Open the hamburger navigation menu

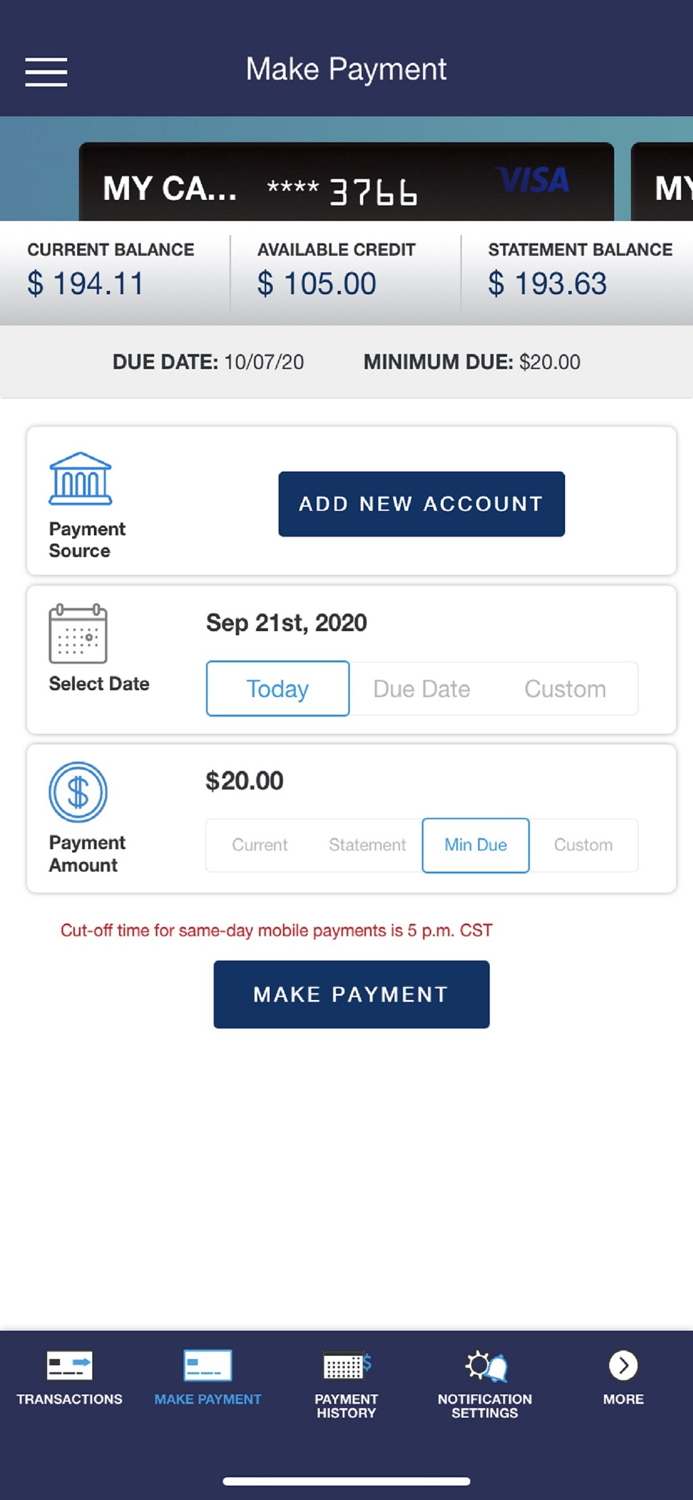[45, 72]
